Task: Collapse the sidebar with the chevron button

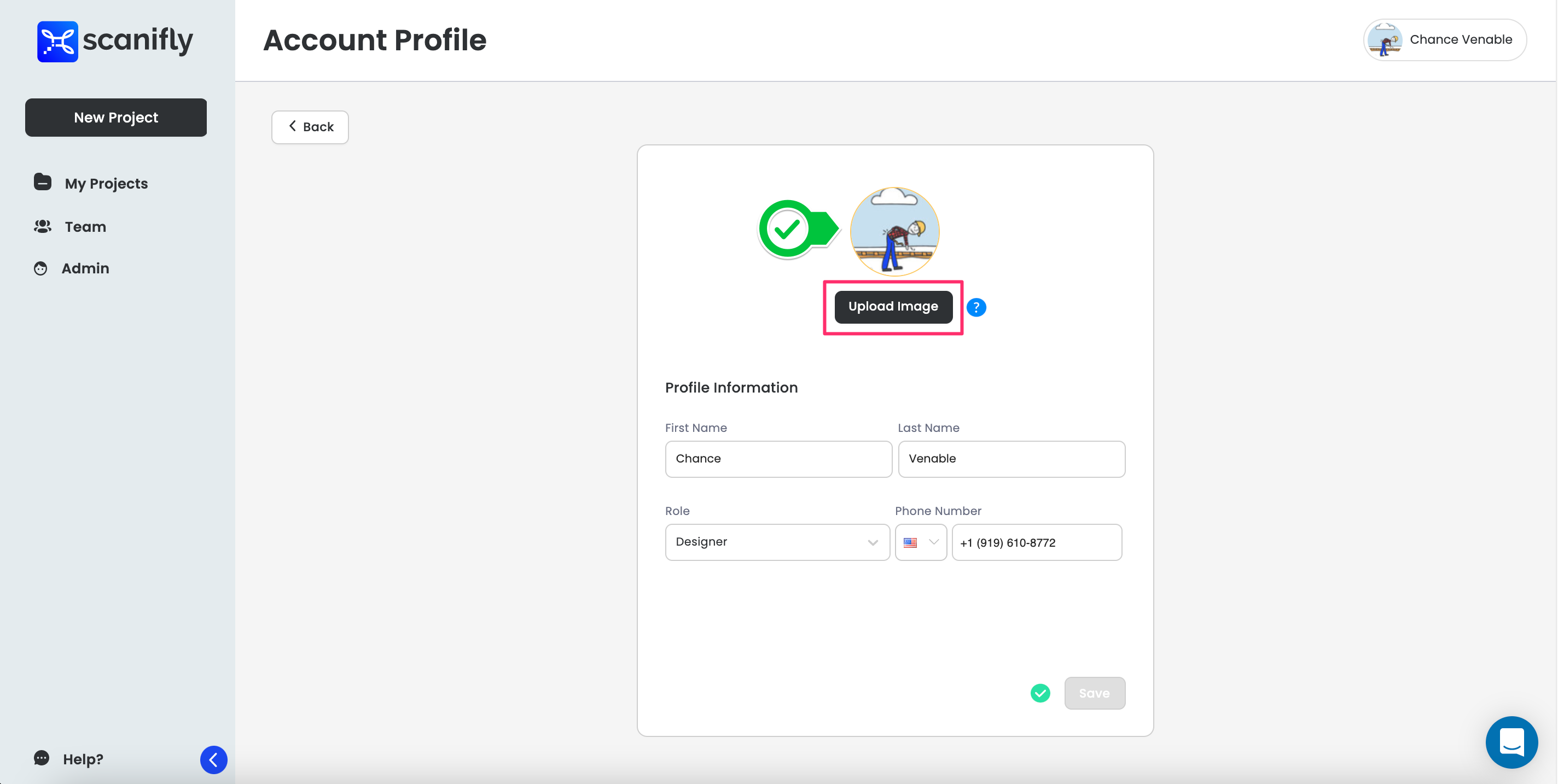Action: click(213, 760)
